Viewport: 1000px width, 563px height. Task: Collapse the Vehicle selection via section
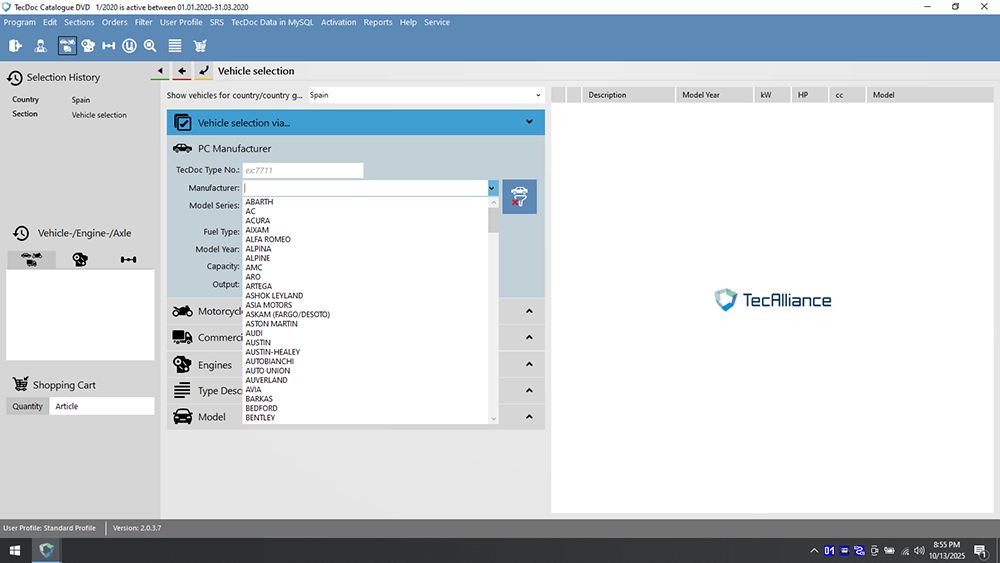pyautogui.click(x=529, y=122)
